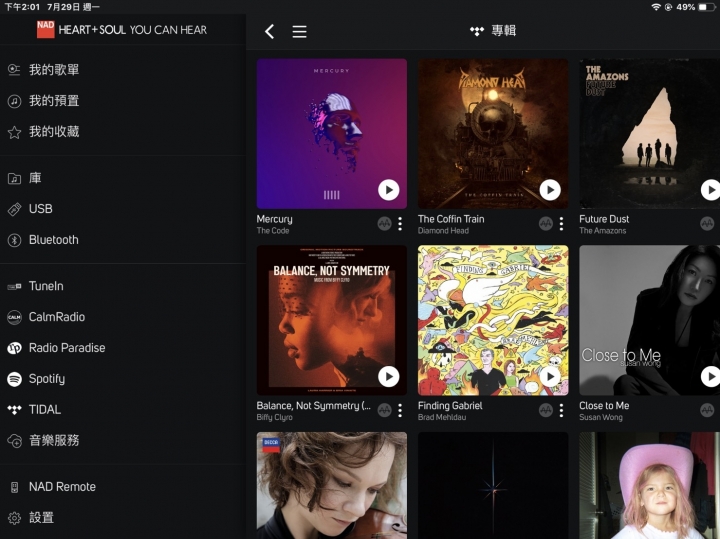Click the TIDAL sidebar logo icon

coord(14,410)
